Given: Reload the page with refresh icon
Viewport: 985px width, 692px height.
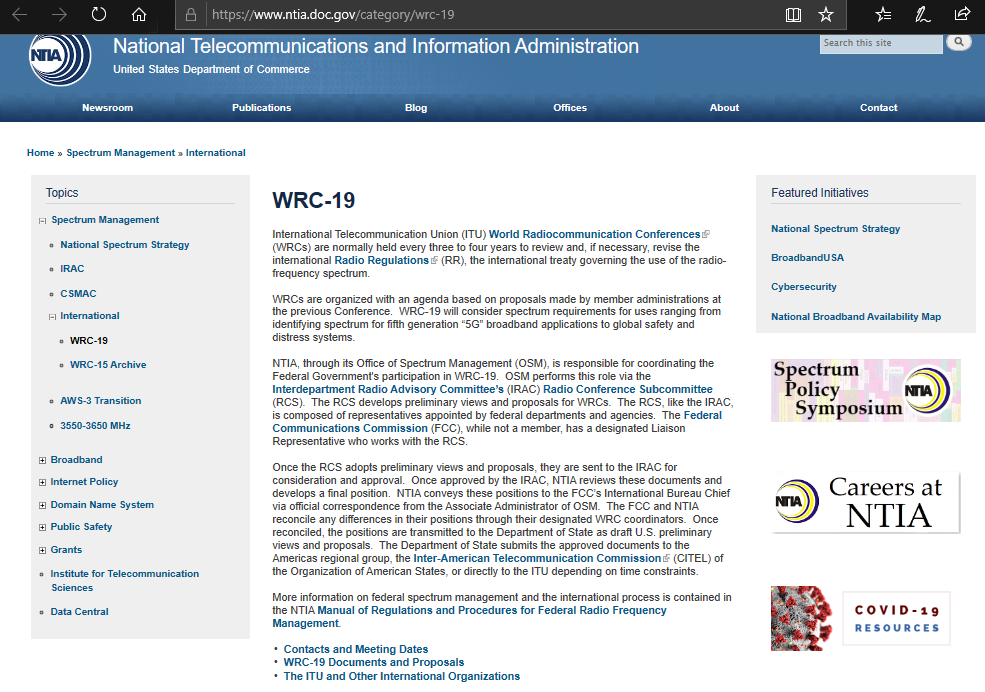Looking at the screenshot, I should pos(99,14).
